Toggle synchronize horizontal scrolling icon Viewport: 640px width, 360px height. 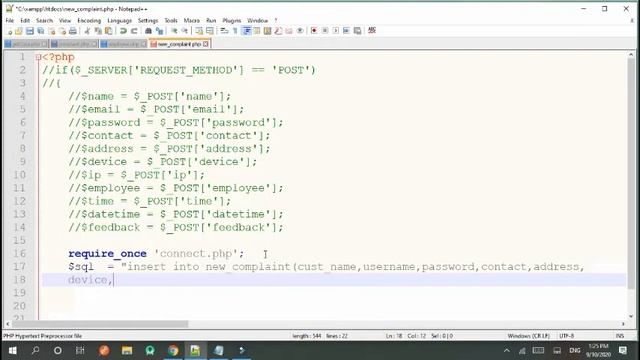pos(210,31)
